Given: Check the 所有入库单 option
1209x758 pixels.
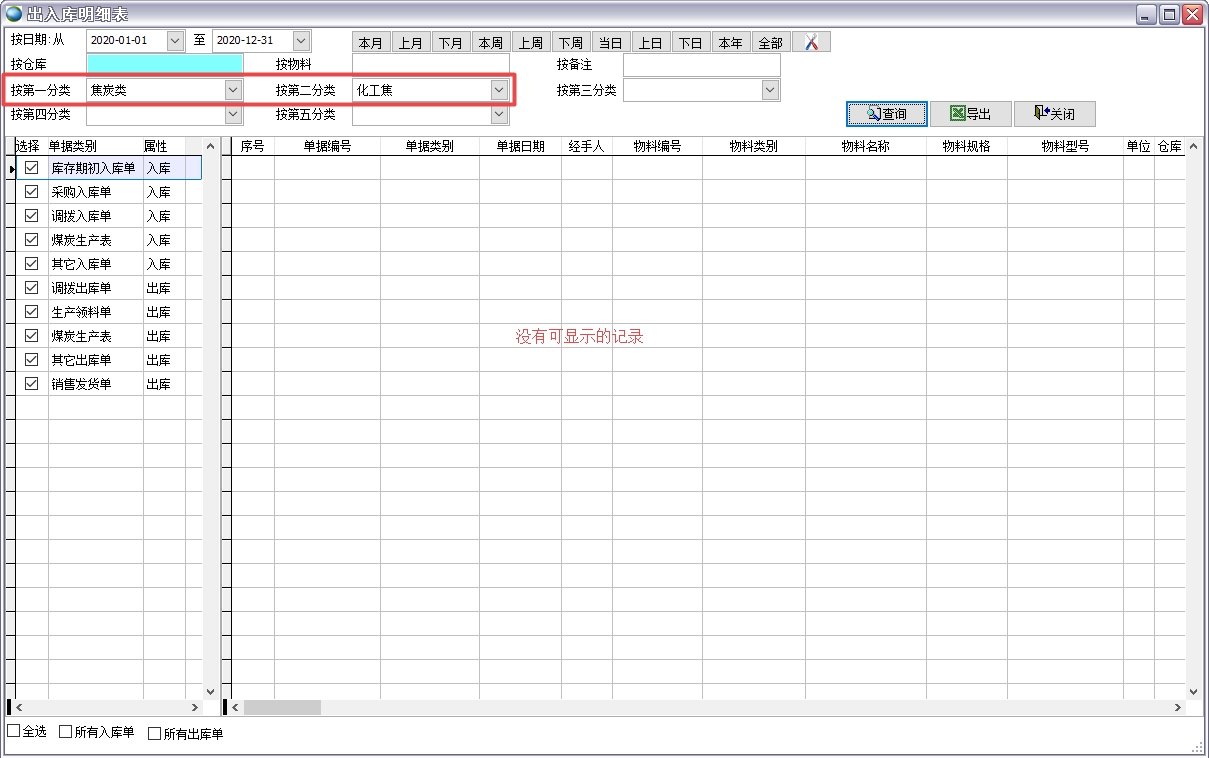Looking at the screenshot, I should tap(66, 732).
